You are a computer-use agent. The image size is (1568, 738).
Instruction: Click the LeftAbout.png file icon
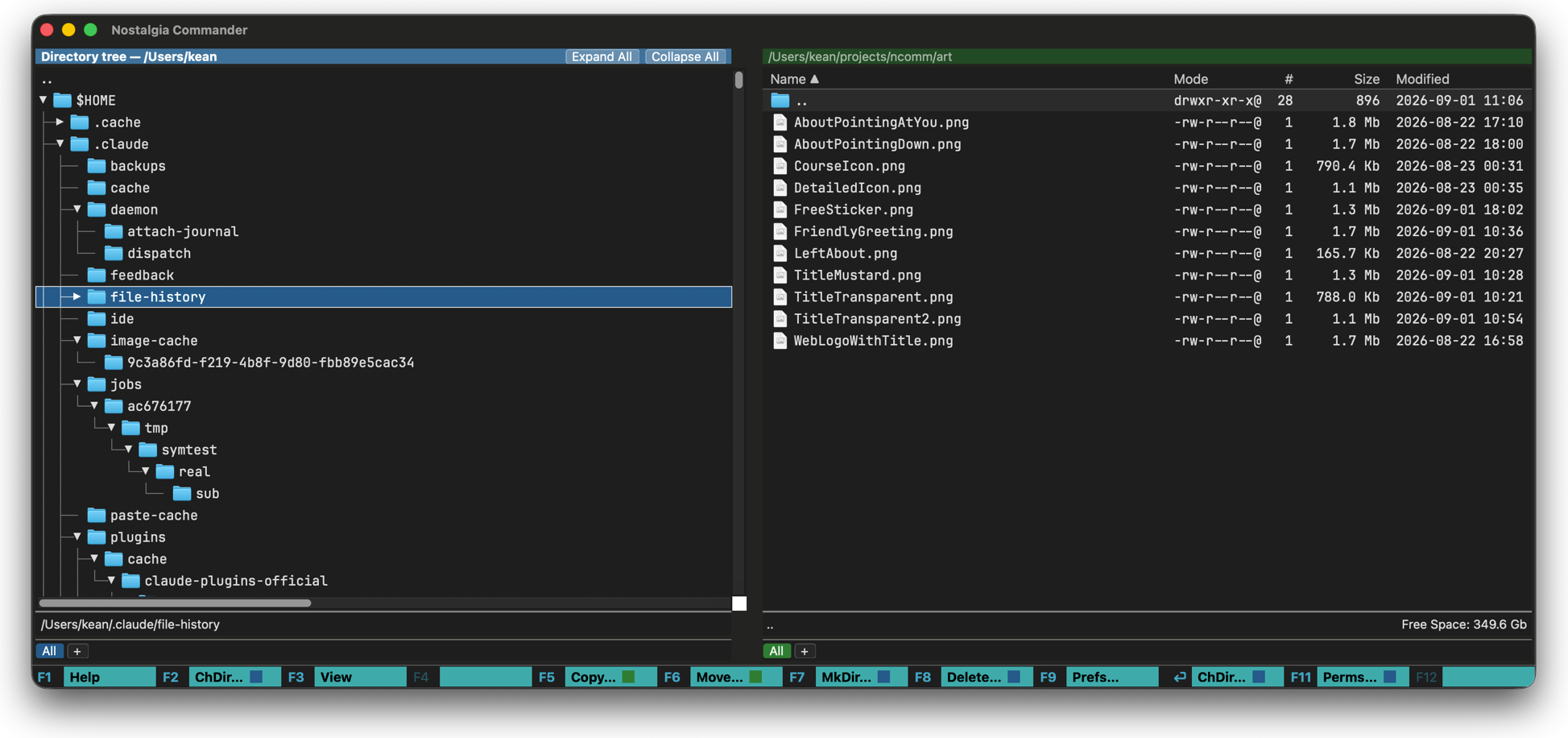pyautogui.click(x=780, y=253)
